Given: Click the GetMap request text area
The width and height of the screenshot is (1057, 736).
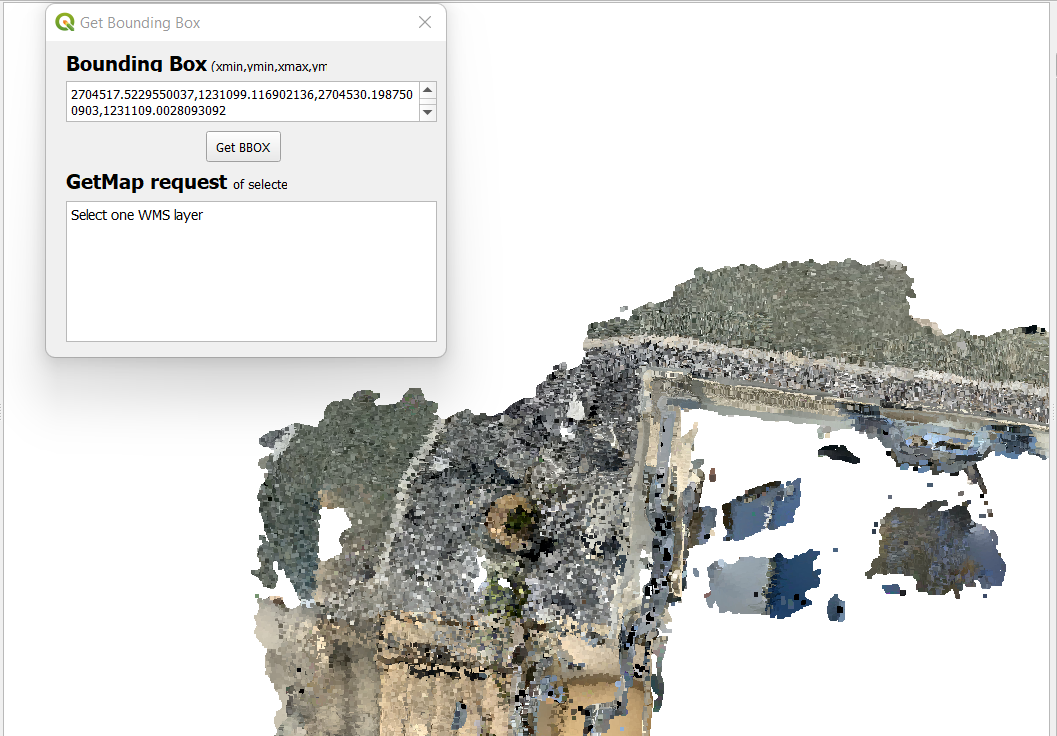Looking at the screenshot, I should pyautogui.click(x=251, y=271).
